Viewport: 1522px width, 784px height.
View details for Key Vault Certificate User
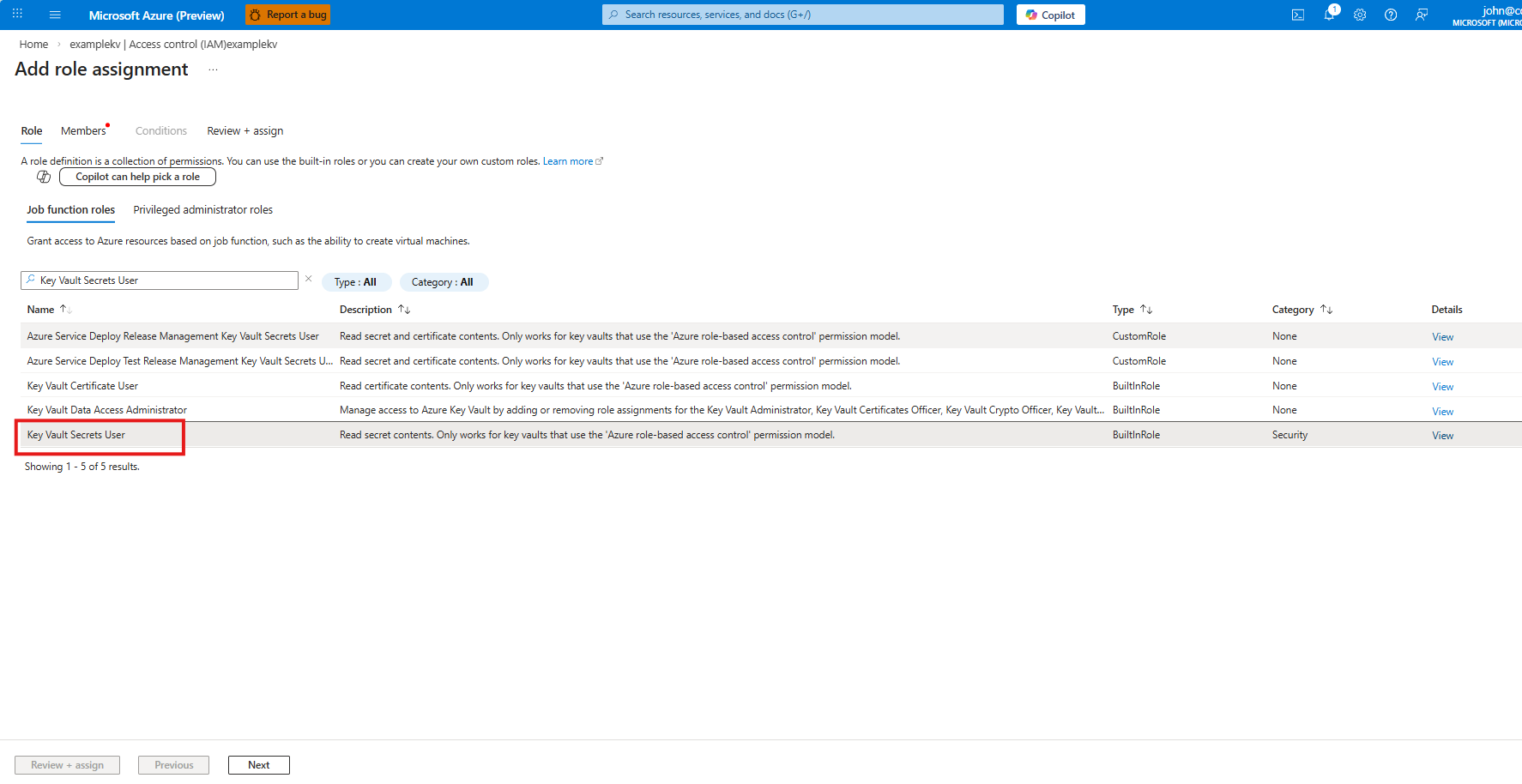1442,387
